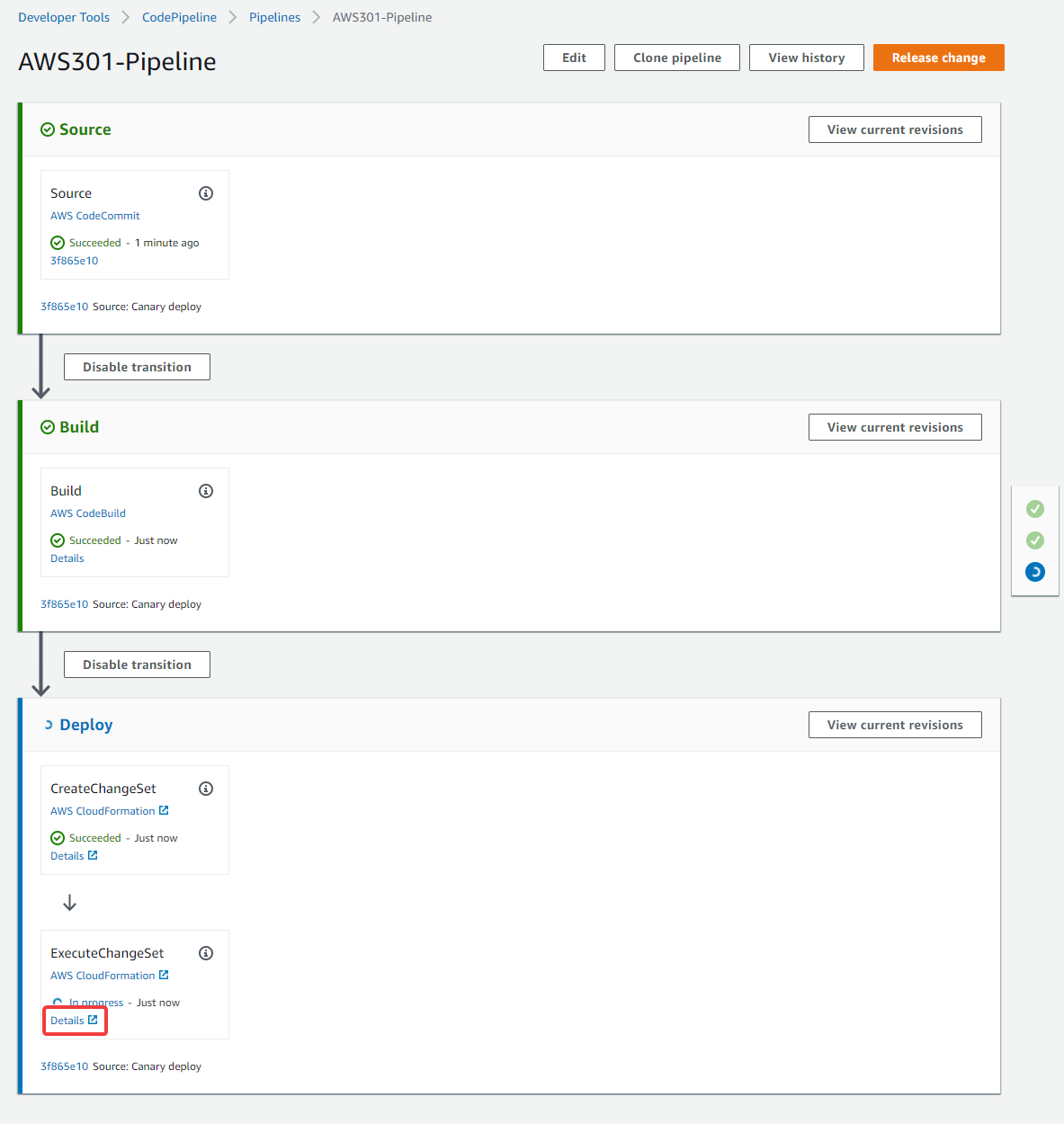Open the CreateChangeSet action info icon
Screen dimensions: 1064x1124
point(206,789)
